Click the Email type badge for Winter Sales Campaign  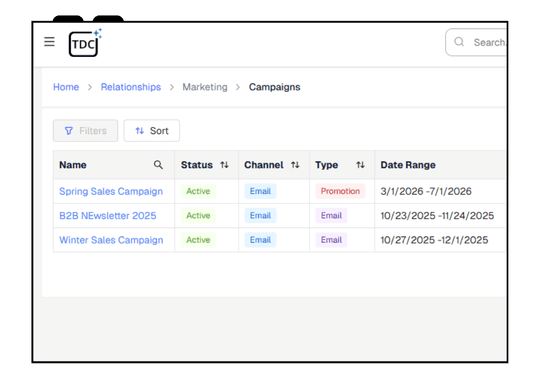pos(331,240)
